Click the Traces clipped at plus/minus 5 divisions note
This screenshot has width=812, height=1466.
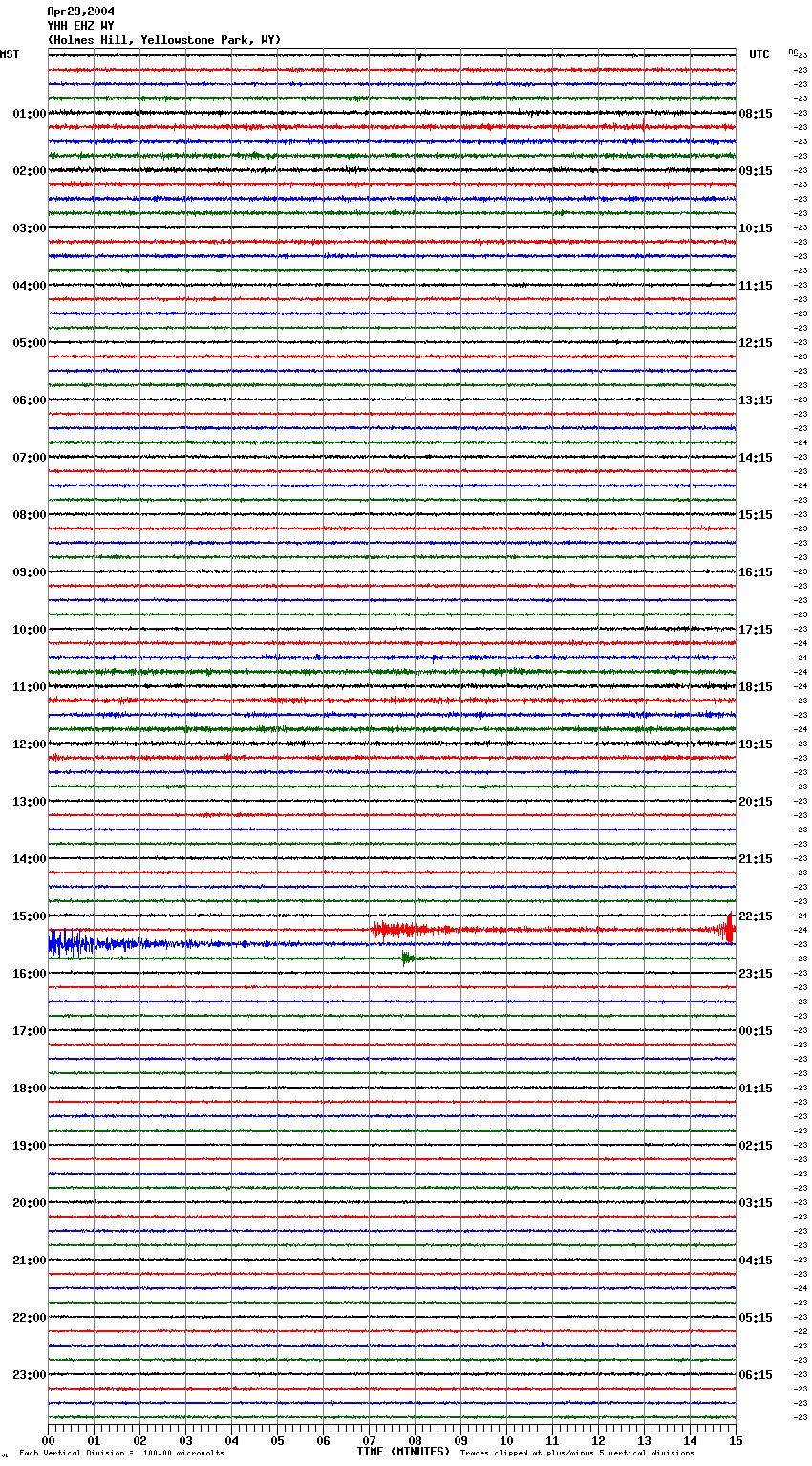[x=577, y=1453]
